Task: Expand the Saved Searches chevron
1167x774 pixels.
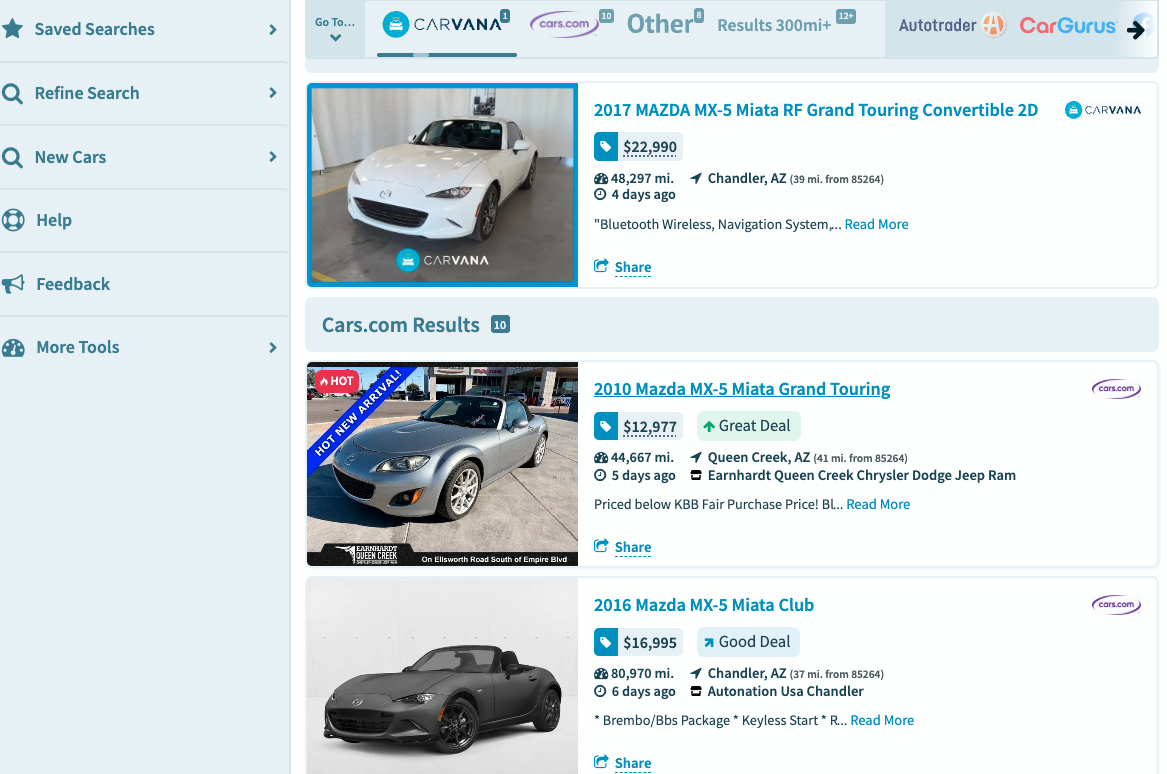Action: coord(272,30)
